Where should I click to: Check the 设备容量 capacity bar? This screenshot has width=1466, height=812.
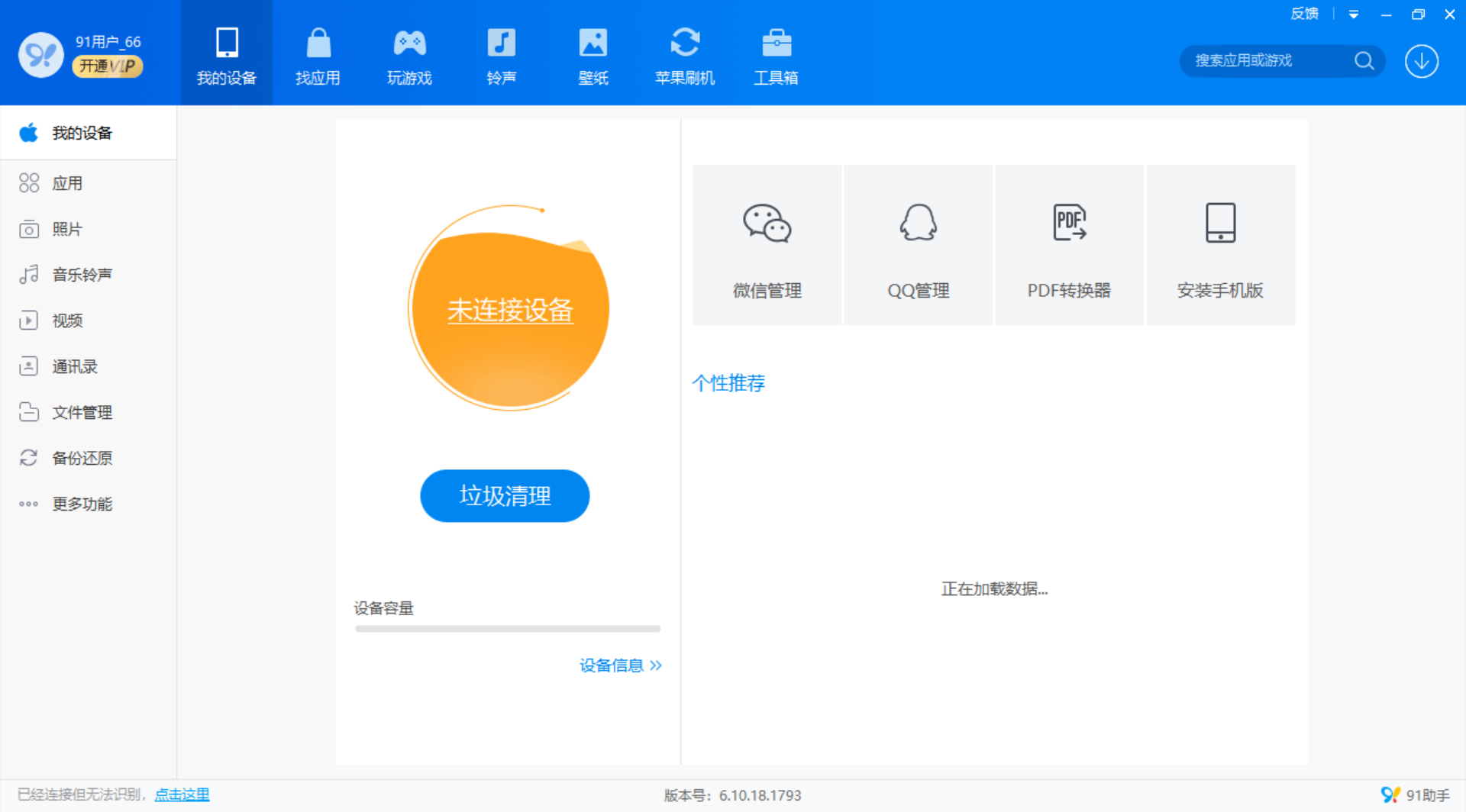click(x=506, y=627)
